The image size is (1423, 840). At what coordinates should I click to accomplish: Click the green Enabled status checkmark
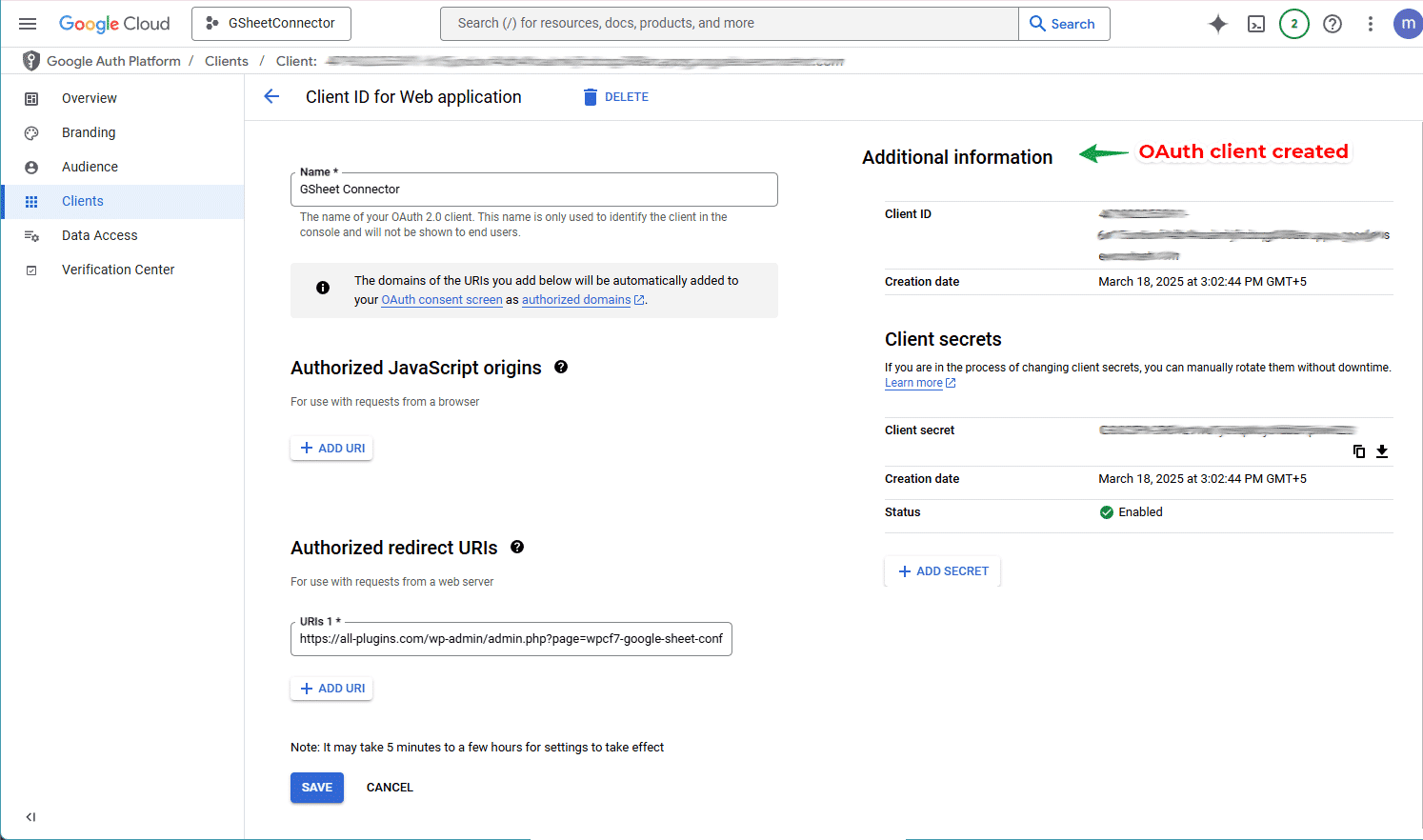(1107, 512)
